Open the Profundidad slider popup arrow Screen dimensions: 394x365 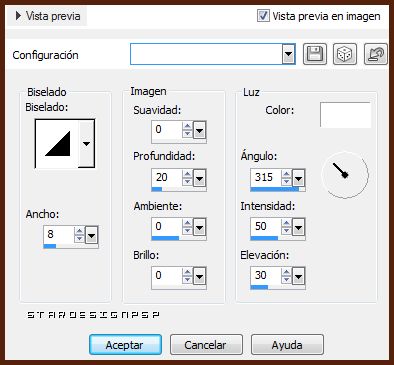click(x=199, y=178)
